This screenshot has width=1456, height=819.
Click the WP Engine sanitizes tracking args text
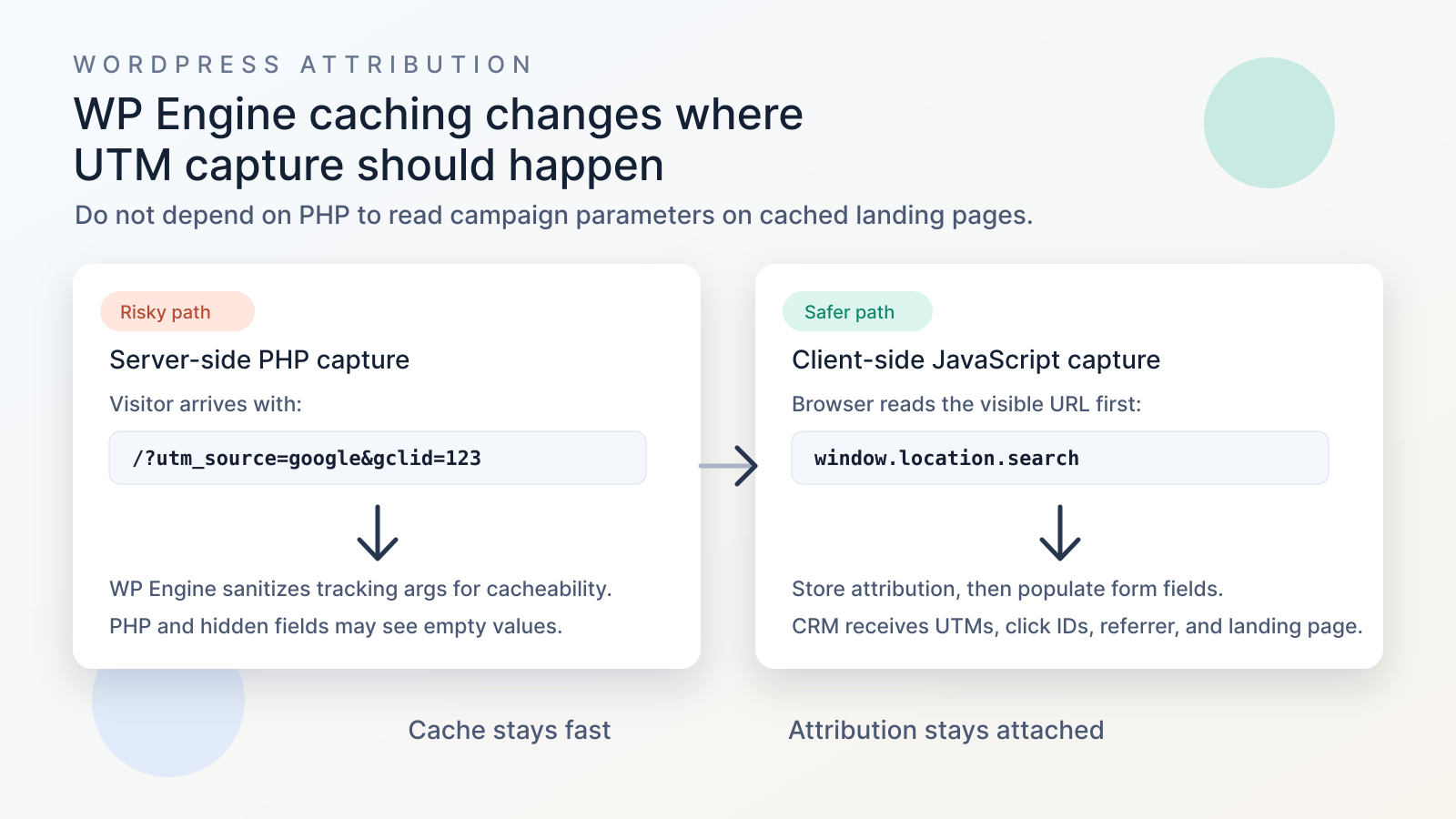(x=360, y=589)
